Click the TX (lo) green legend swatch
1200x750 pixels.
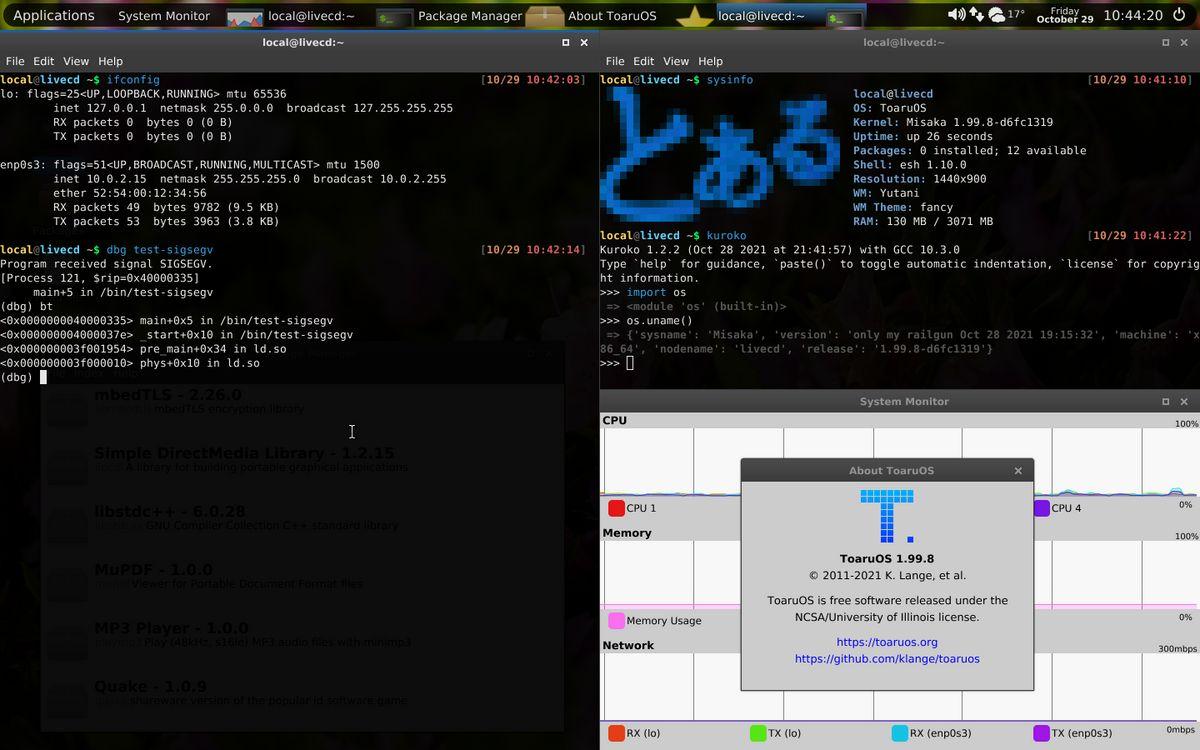[x=758, y=733]
